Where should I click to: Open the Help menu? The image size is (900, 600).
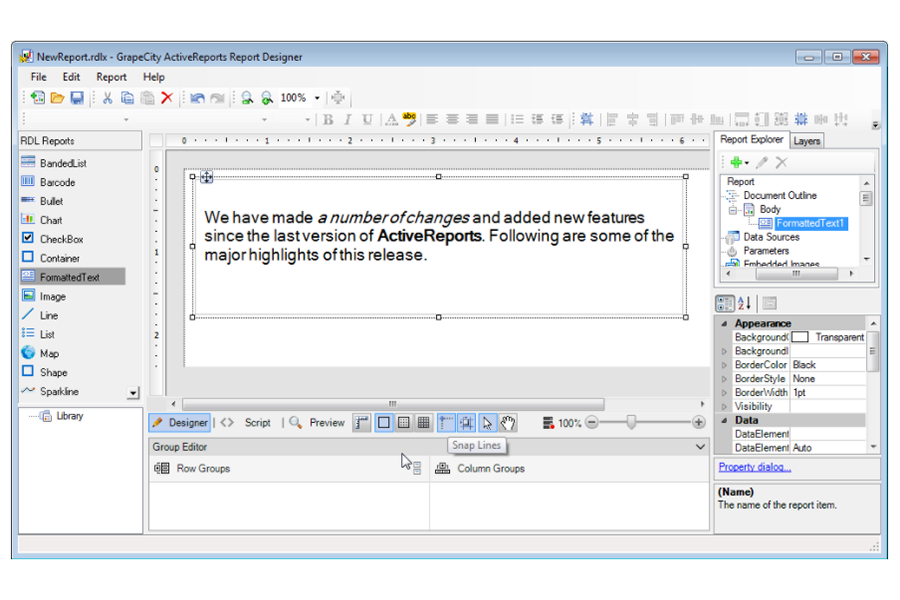[154, 77]
